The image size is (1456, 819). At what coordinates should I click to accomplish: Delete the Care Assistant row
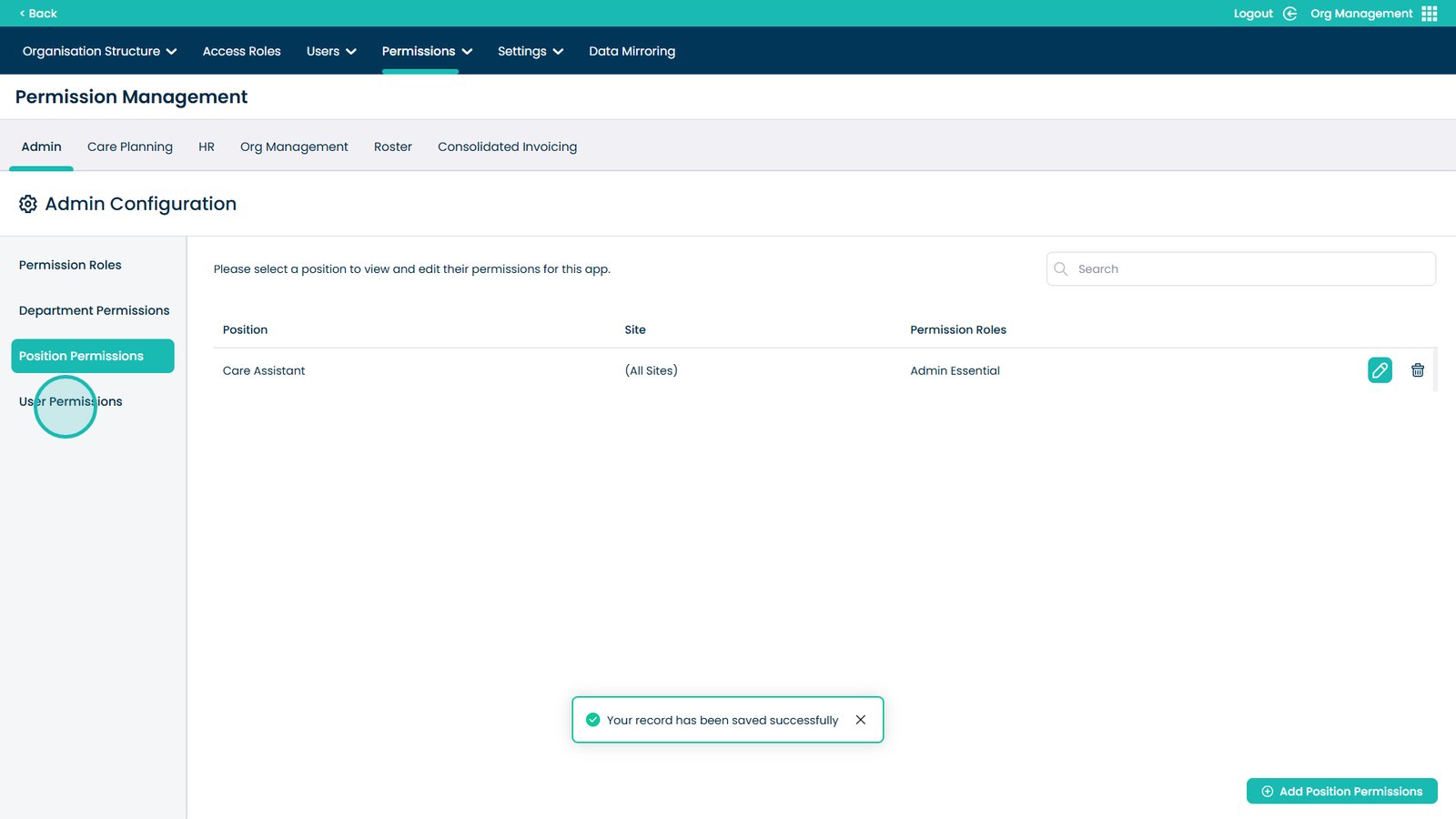tap(1417, 370)
